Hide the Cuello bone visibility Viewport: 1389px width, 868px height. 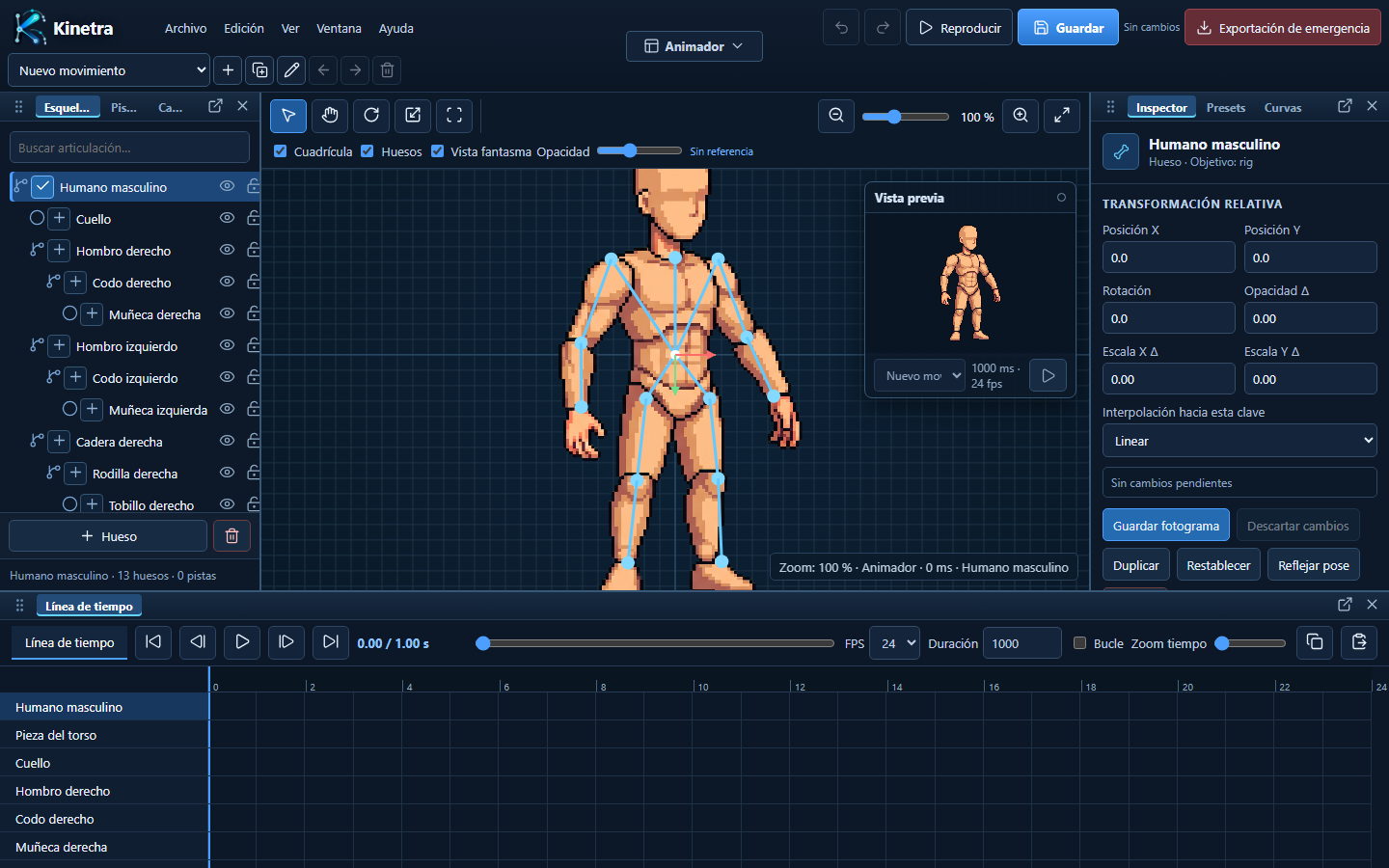[x=227, y=218]
